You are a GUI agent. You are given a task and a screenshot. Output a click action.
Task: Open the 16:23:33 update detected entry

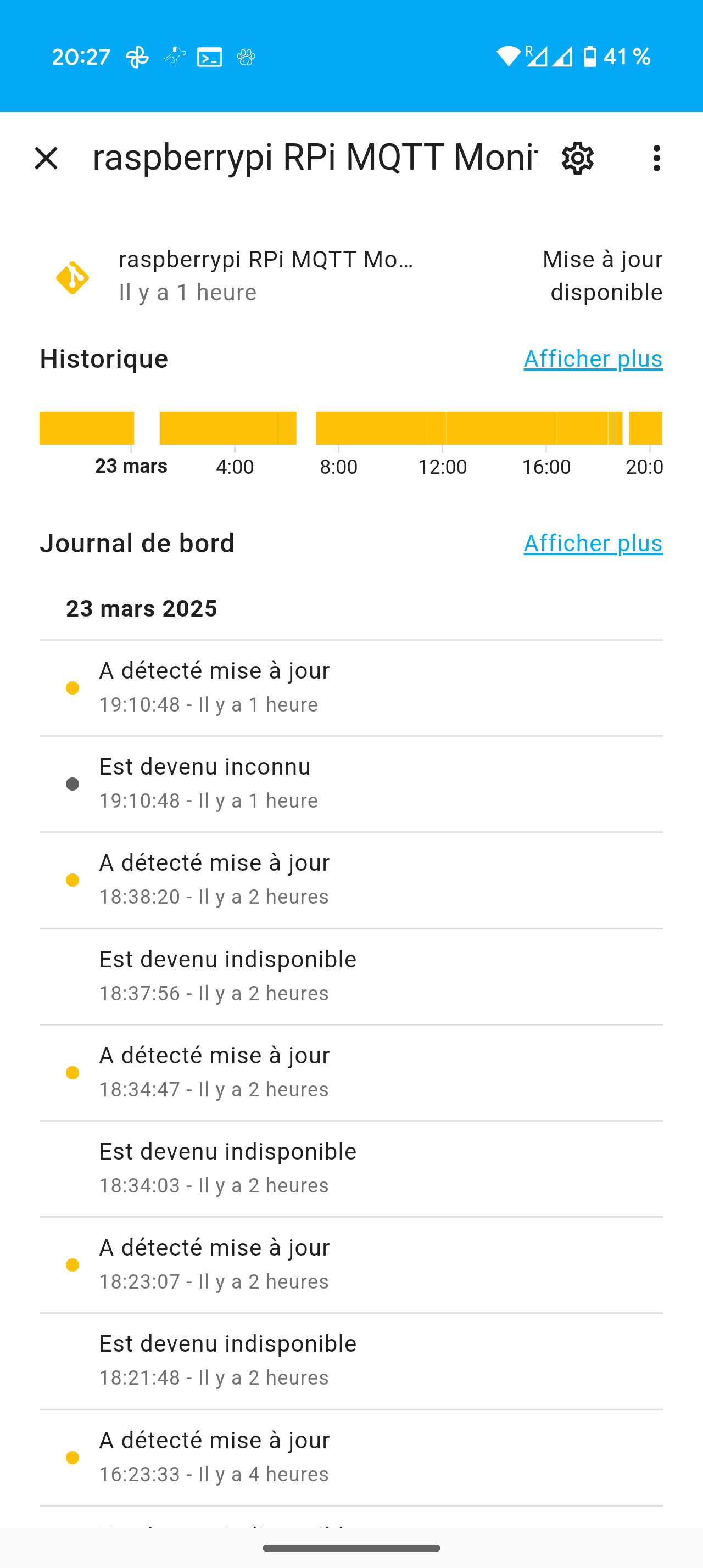(x=214, y=1456)
